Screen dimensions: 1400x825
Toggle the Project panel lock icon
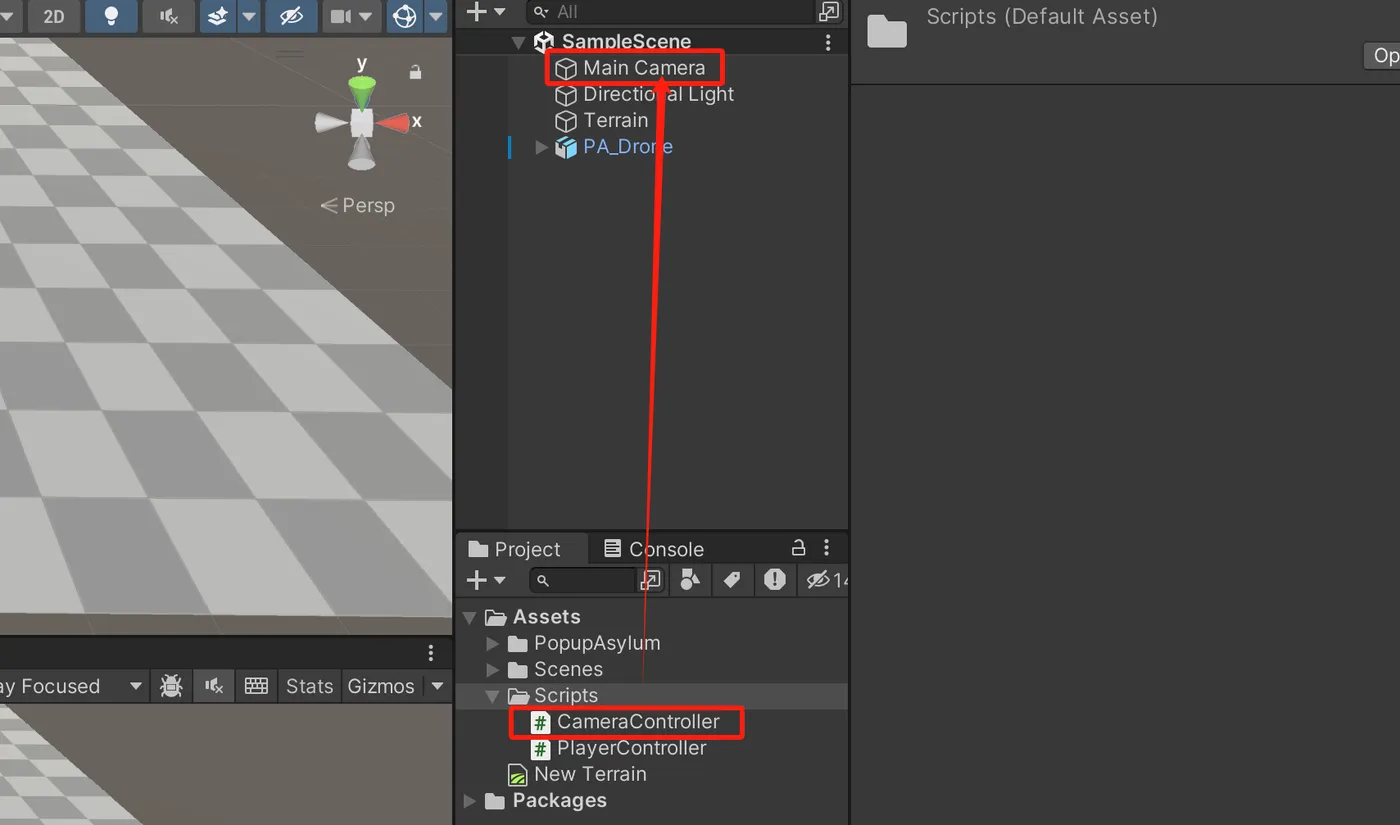point(798,547)
